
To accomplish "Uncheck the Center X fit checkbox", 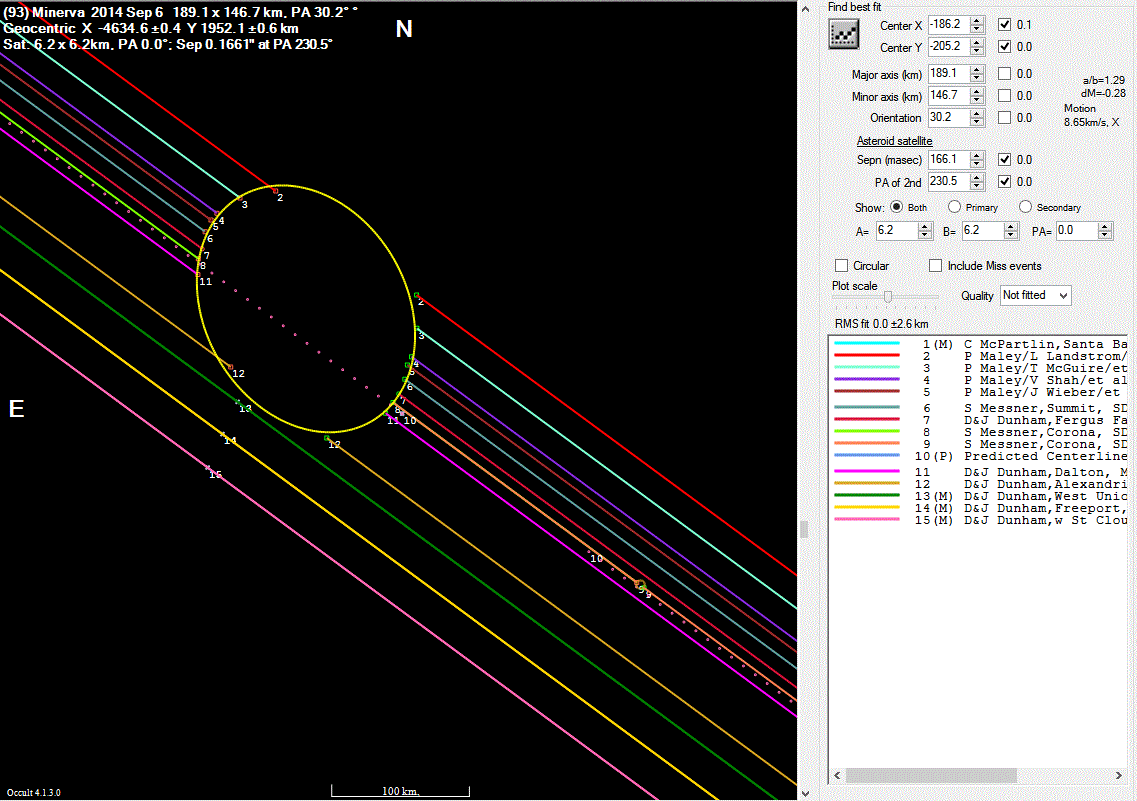I will click(x=1004, y=24).
